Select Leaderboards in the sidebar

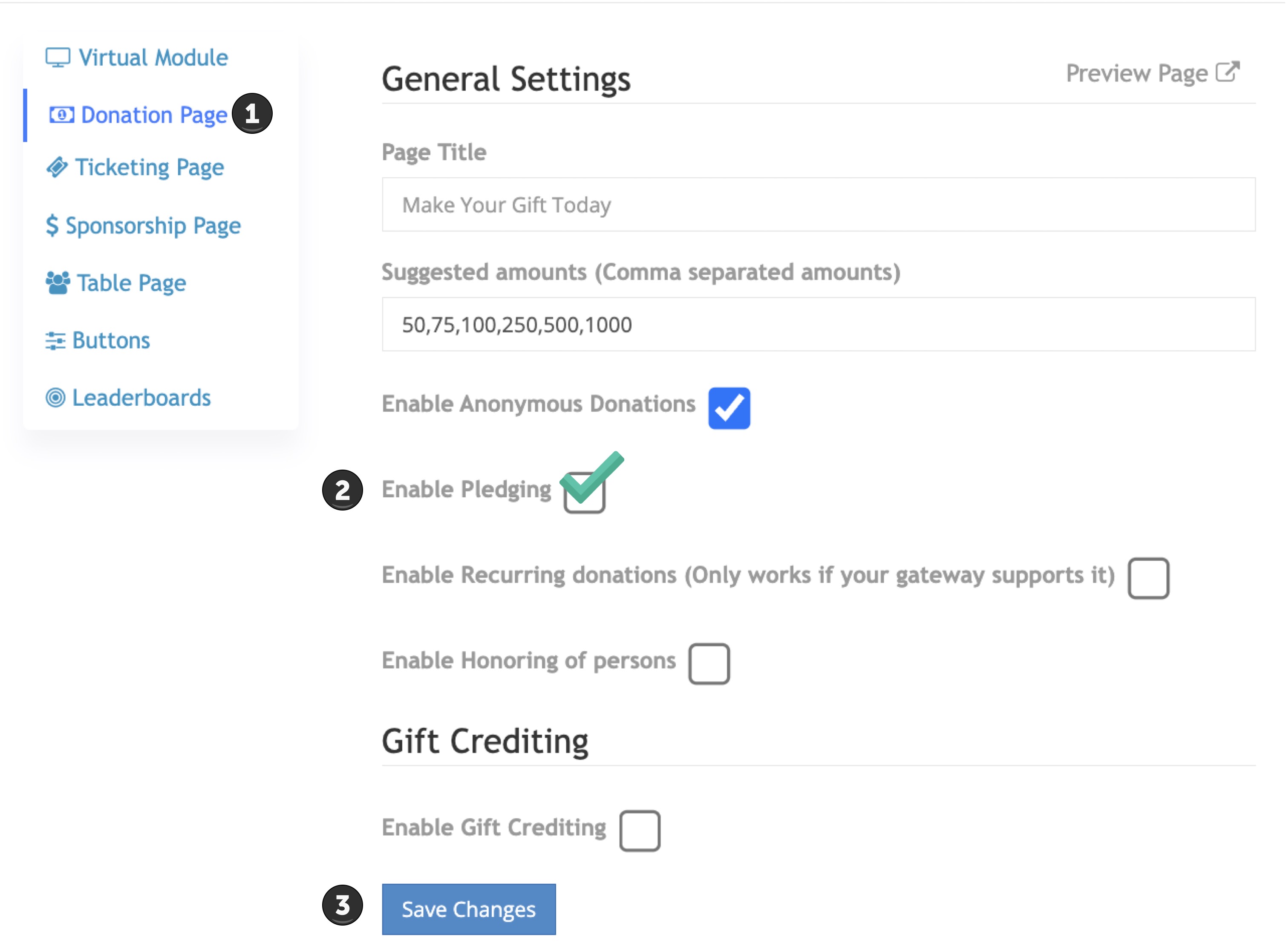coord(129,398)
